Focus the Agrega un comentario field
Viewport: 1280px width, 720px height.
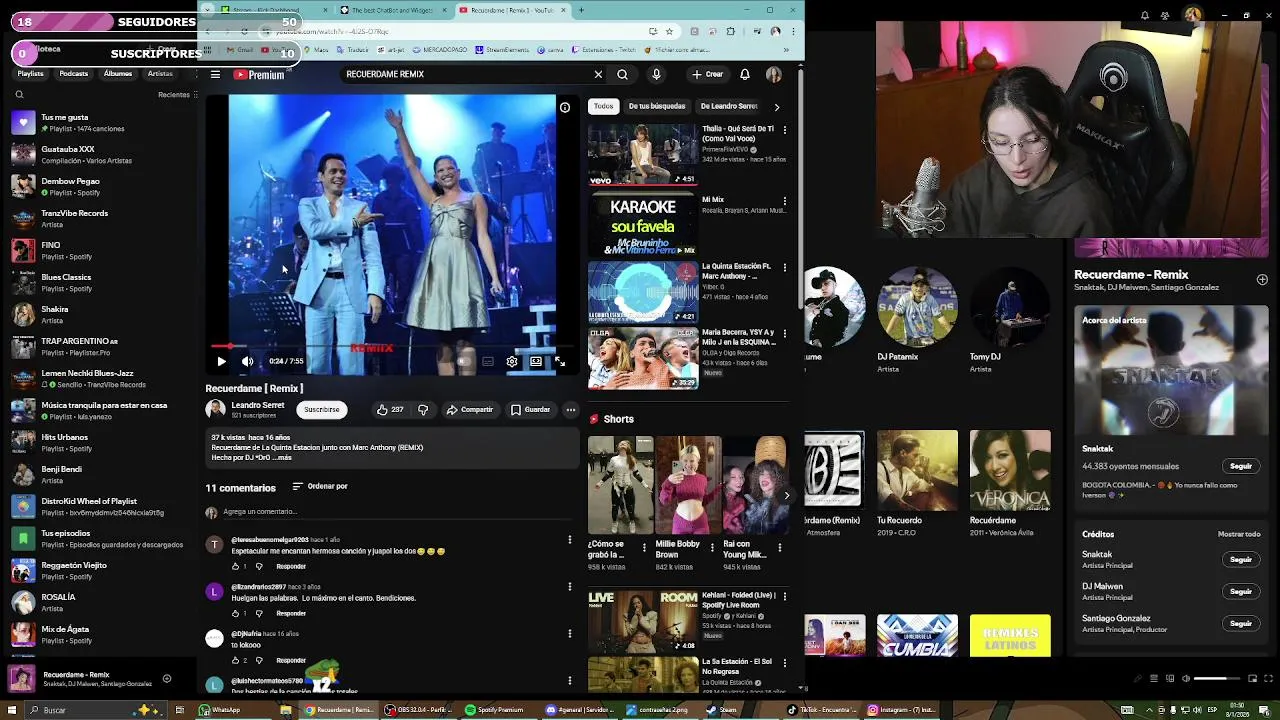[400, 512]
